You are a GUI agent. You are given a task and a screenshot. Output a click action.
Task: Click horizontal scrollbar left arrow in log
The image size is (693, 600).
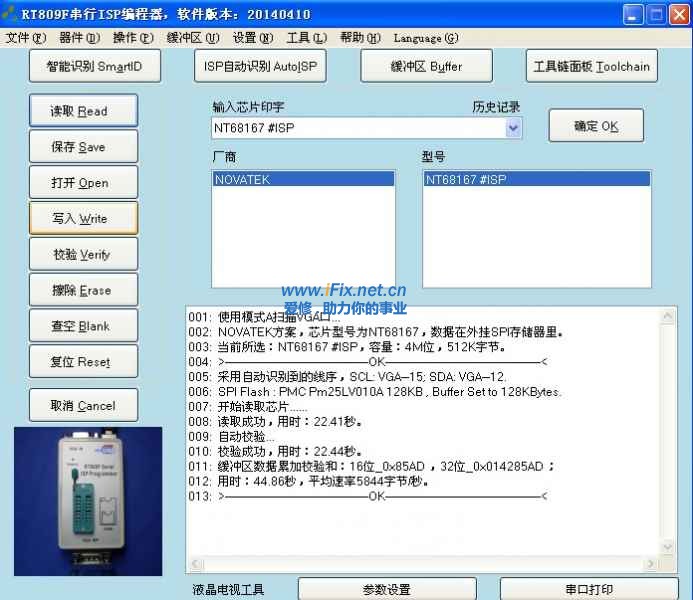pos(197,564)
